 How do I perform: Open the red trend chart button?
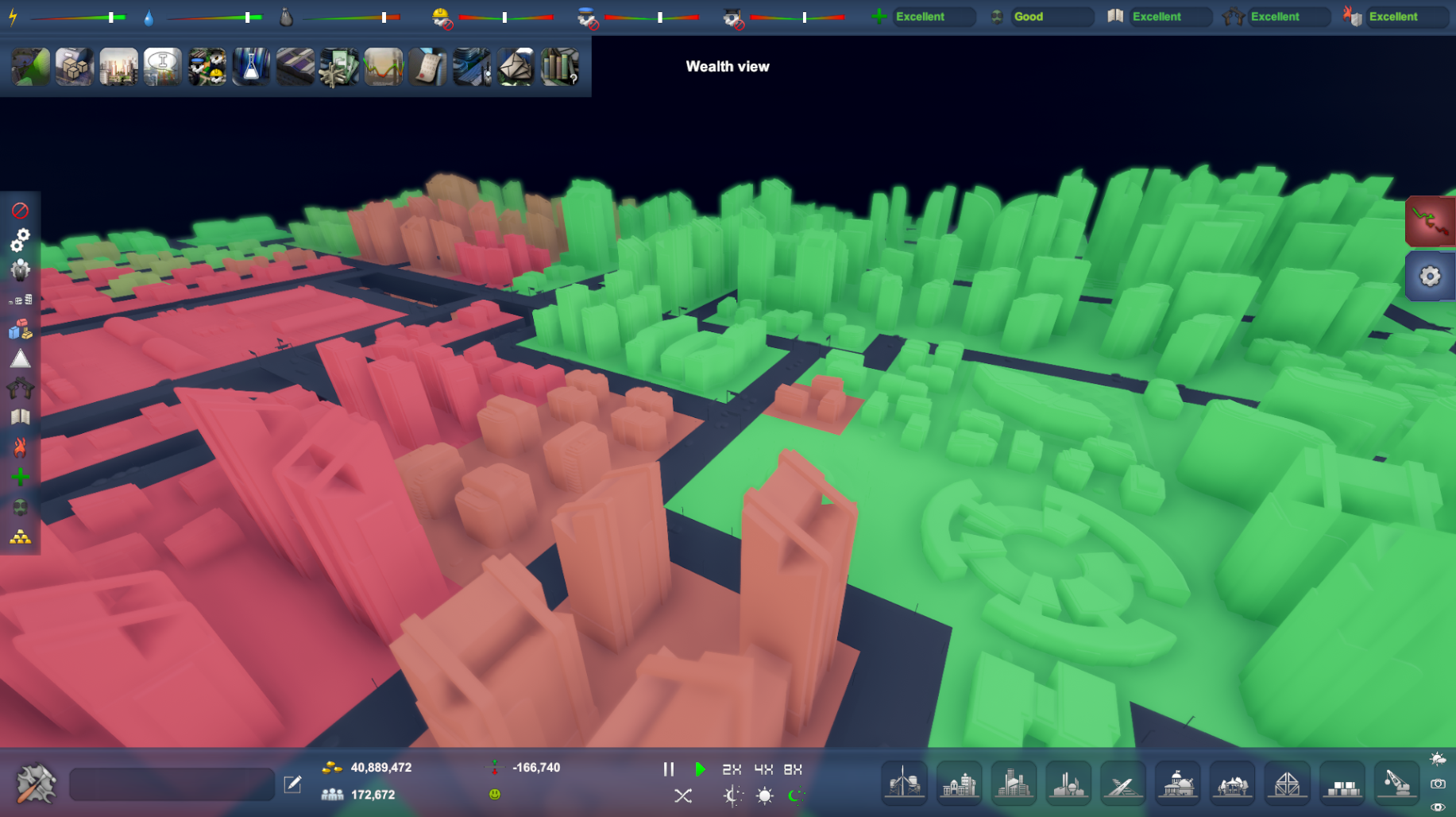coord(1430,221)
